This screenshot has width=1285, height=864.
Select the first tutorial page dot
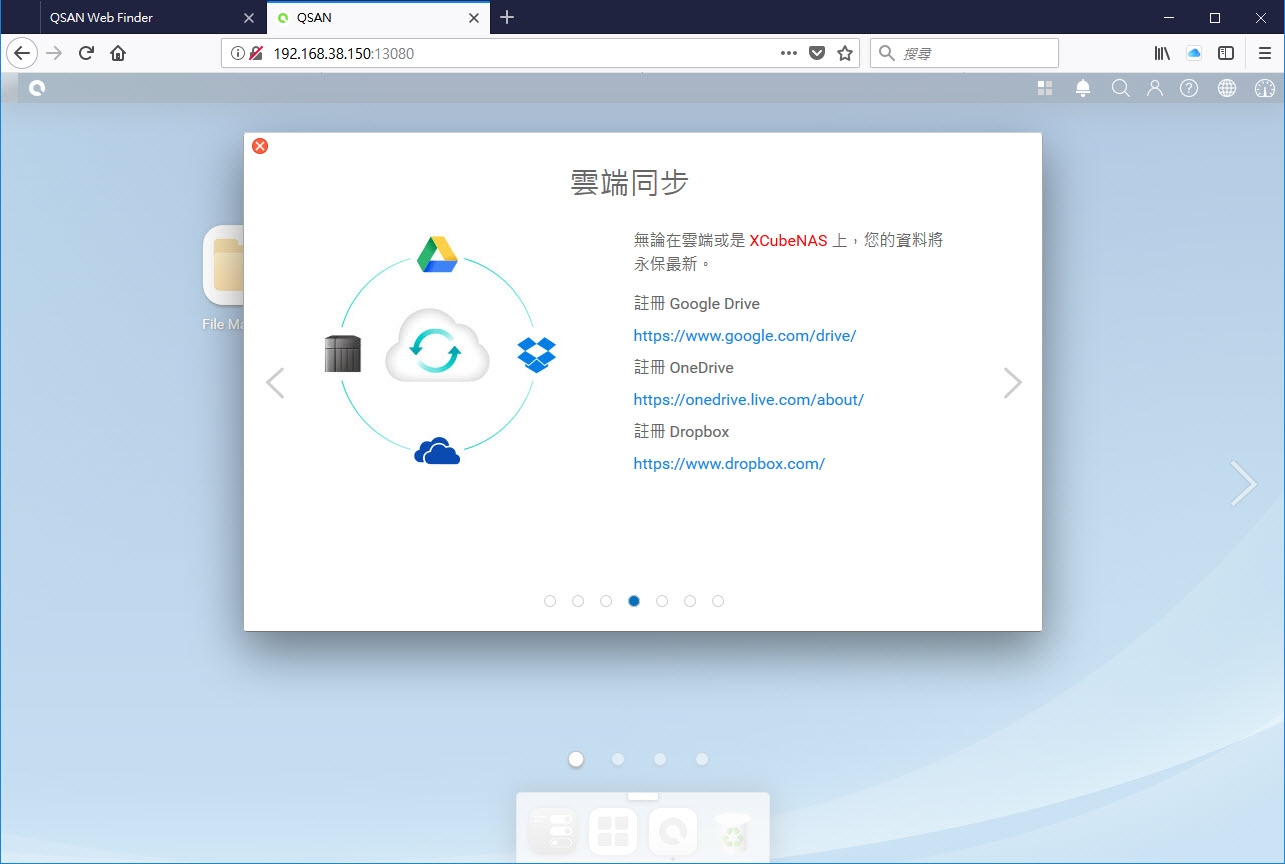(550, 601)
